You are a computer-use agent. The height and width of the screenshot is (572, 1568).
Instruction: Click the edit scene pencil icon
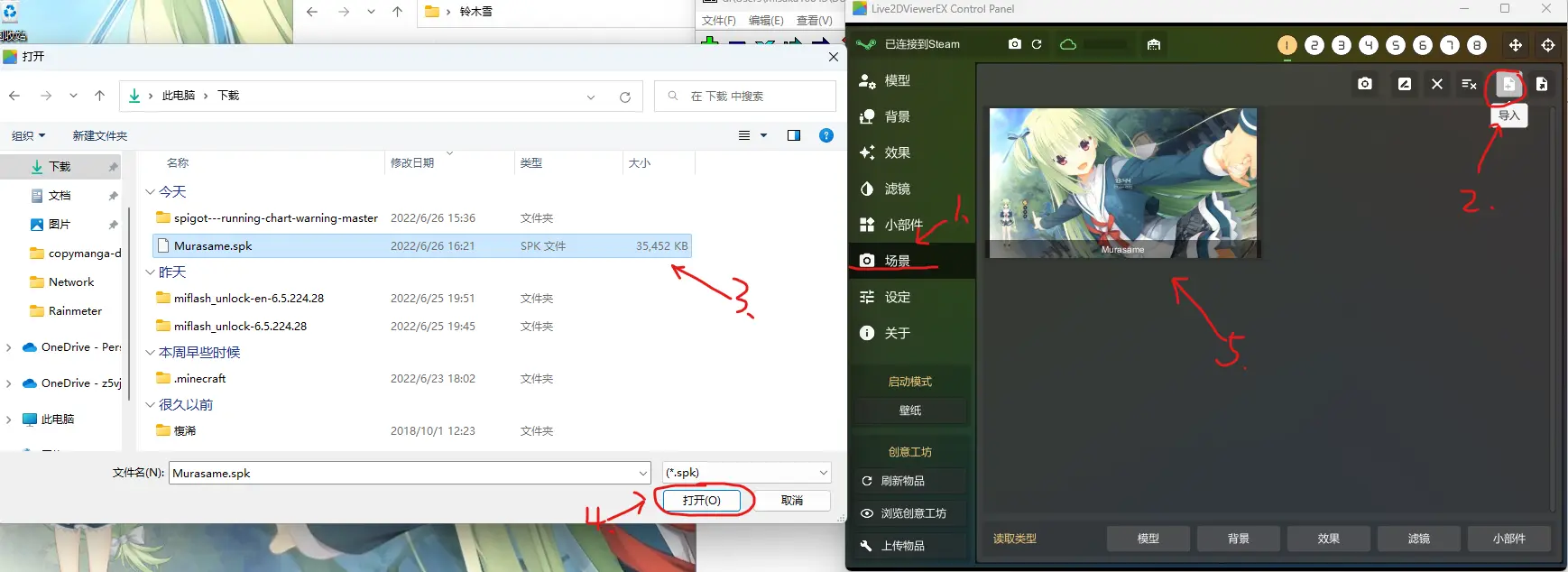pos(1405,84)
